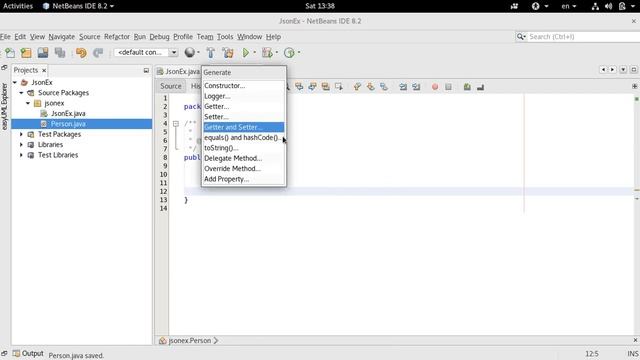Open the default config combo box
640x360 pixels.
pos(146,52)
